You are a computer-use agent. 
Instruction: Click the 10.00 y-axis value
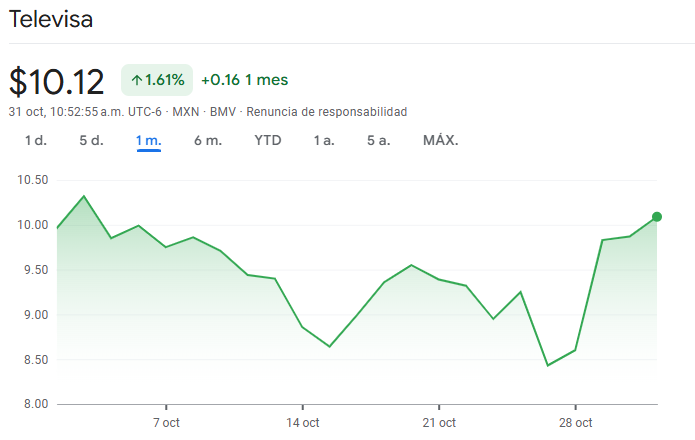click(32, 225)
